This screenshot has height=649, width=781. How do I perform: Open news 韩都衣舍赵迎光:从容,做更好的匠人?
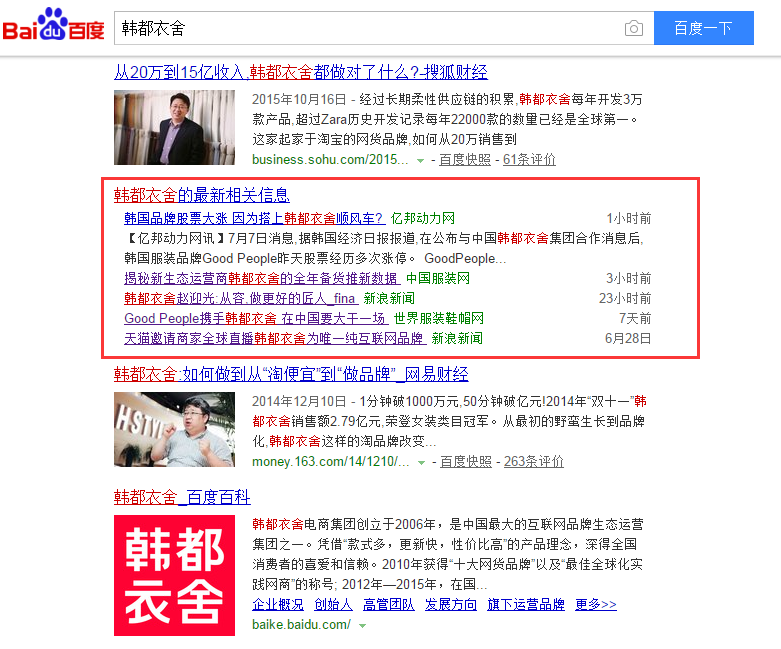coord(241,298)
